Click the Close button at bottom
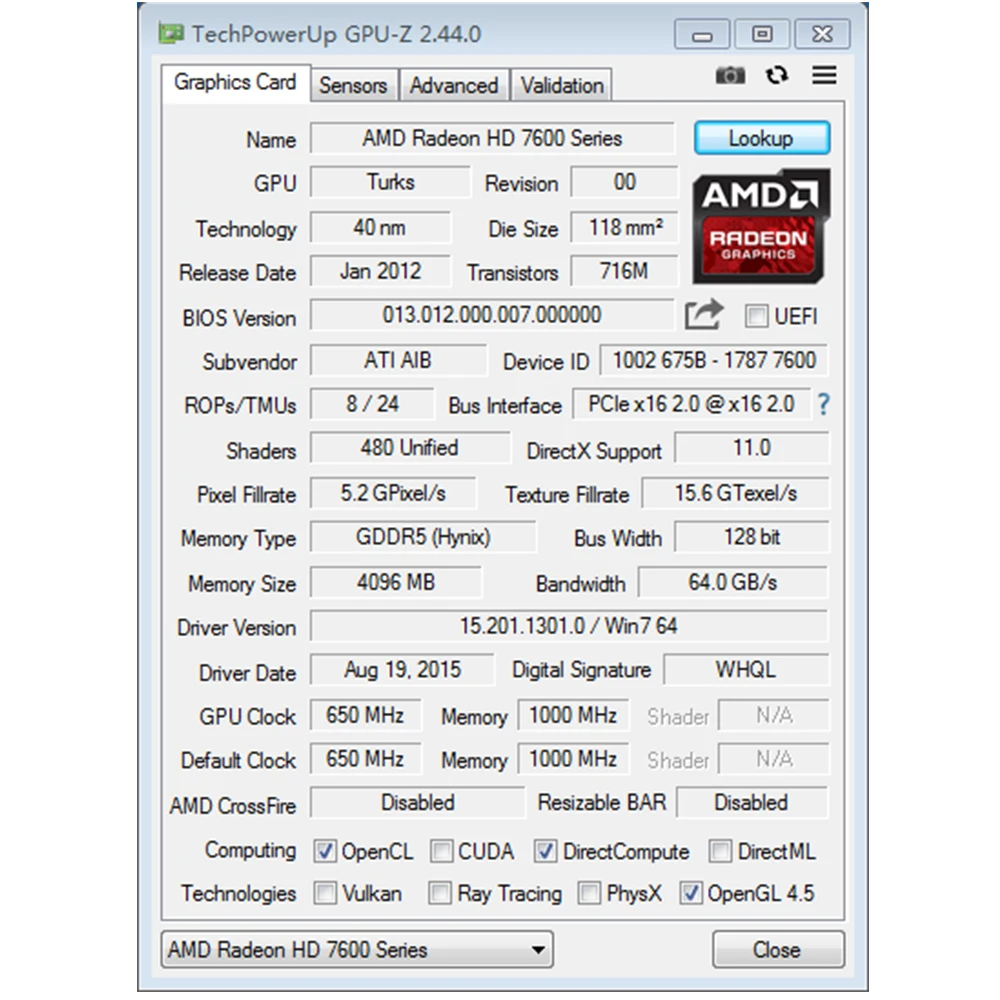This screenshot has width=1000, height=1000. (777, 950)
